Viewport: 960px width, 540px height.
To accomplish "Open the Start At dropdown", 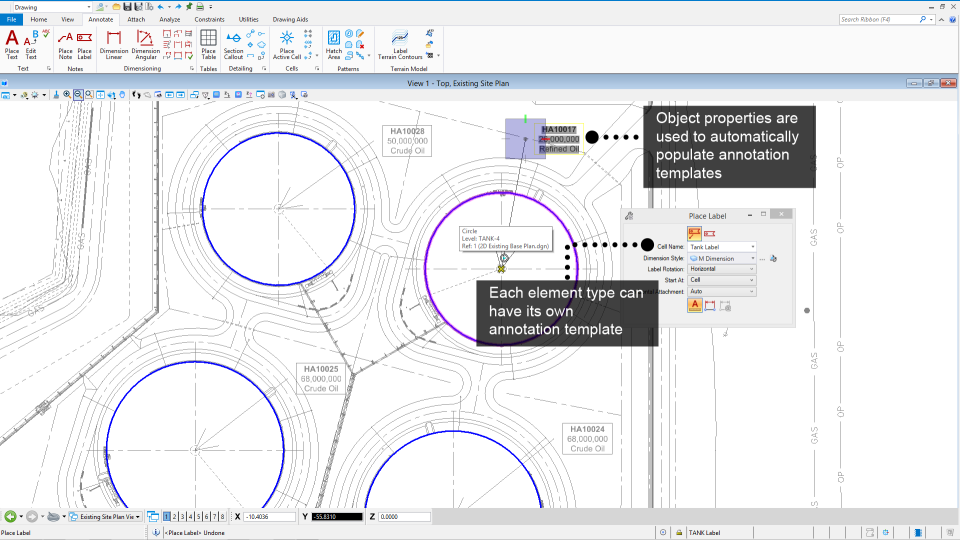I will pyautogui.click(x=722, y=280).
